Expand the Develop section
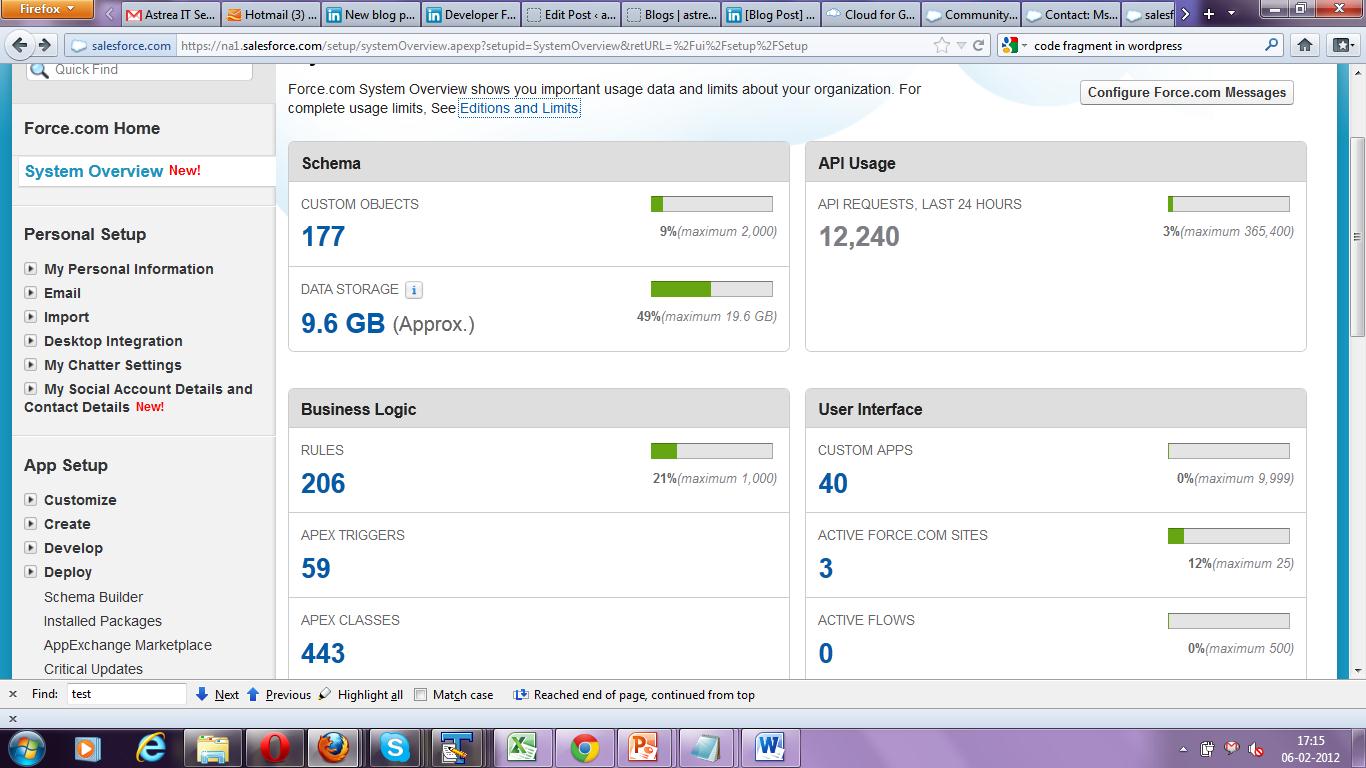Viewport: 1366px width, 768px height. pos(30,547)
